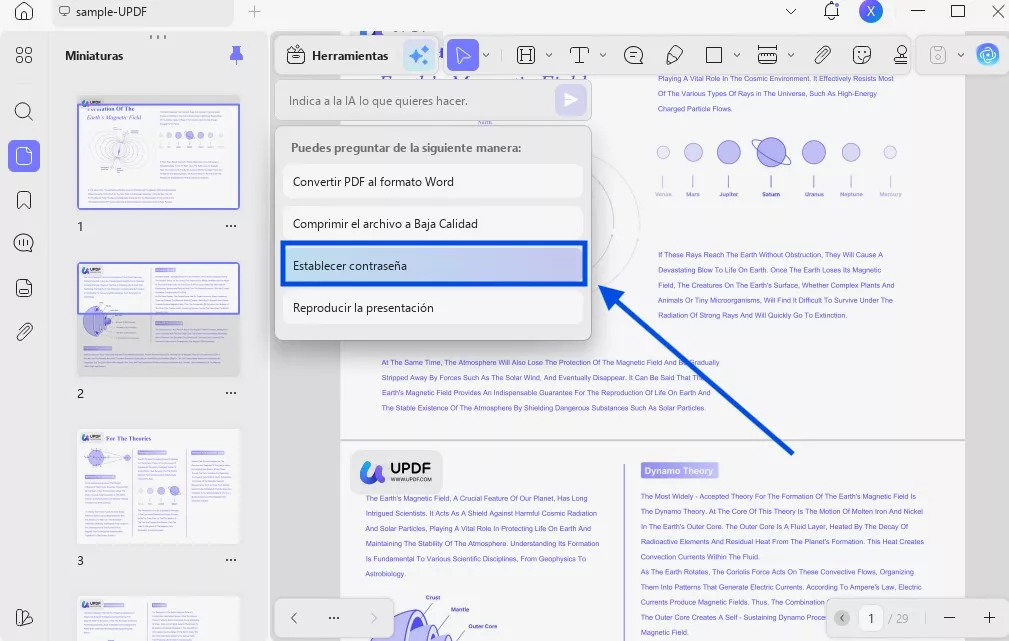Click the paperclip attachment tool in toolbar
Image resolution: width=1009 pixels, height=641 pixels.
click(821, 55)
